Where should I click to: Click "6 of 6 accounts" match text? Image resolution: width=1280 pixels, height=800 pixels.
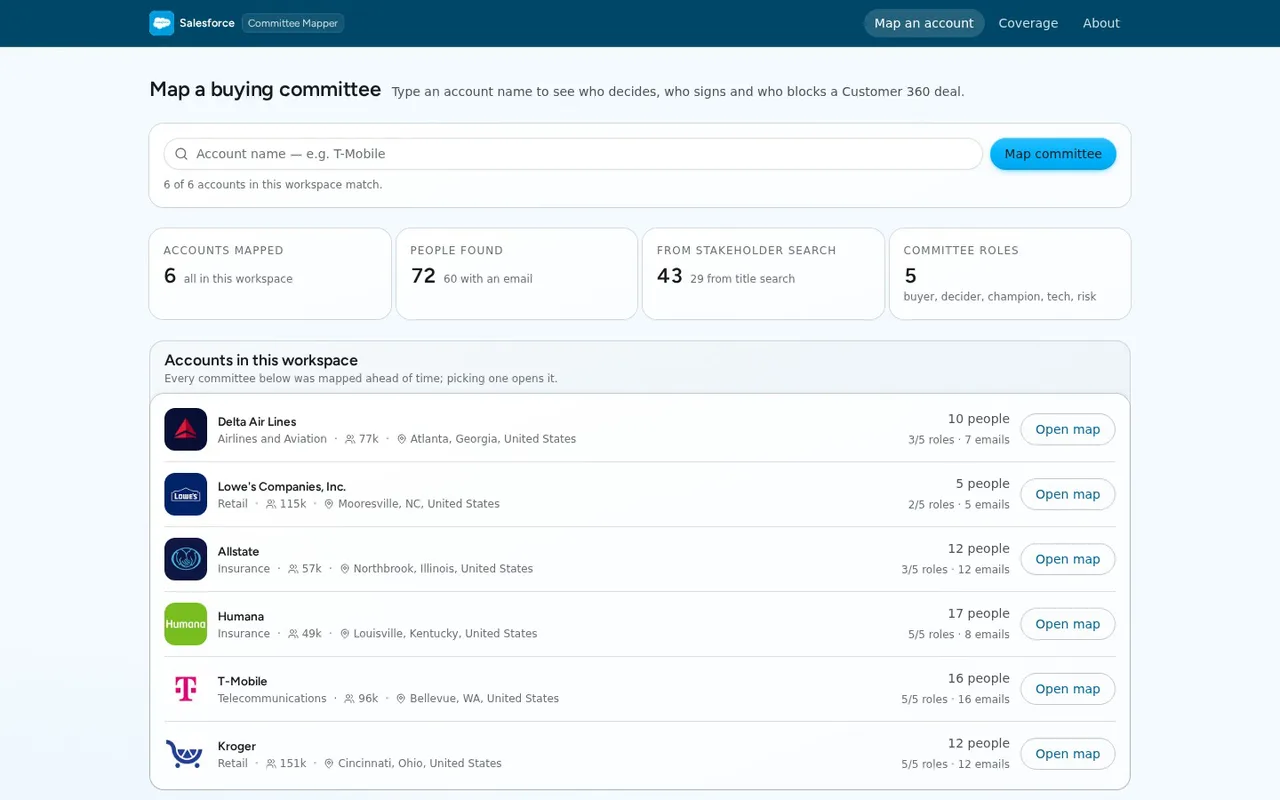click(x=273, y=185)
